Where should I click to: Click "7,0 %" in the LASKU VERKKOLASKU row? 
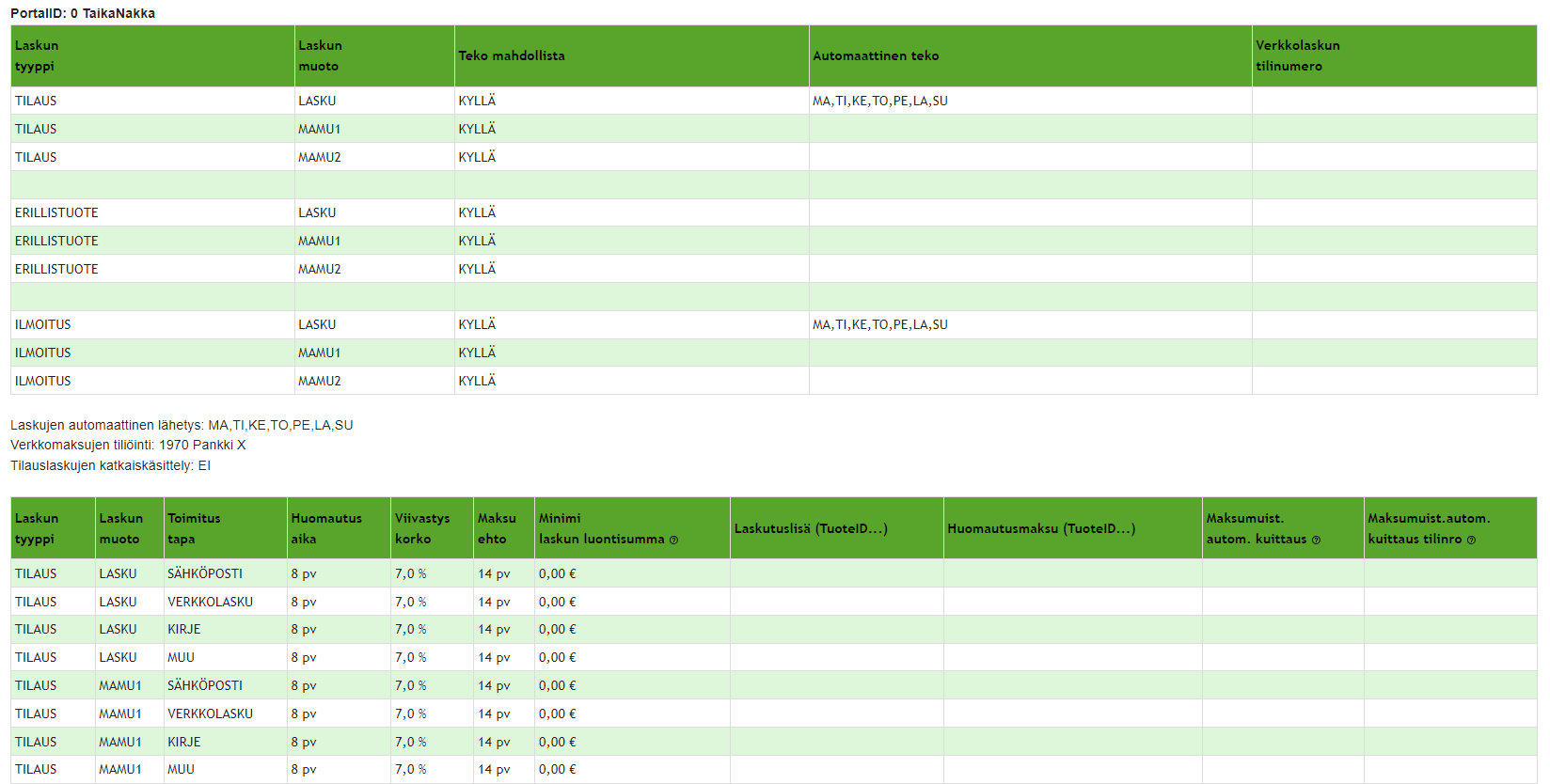click(x=411, y=602)
